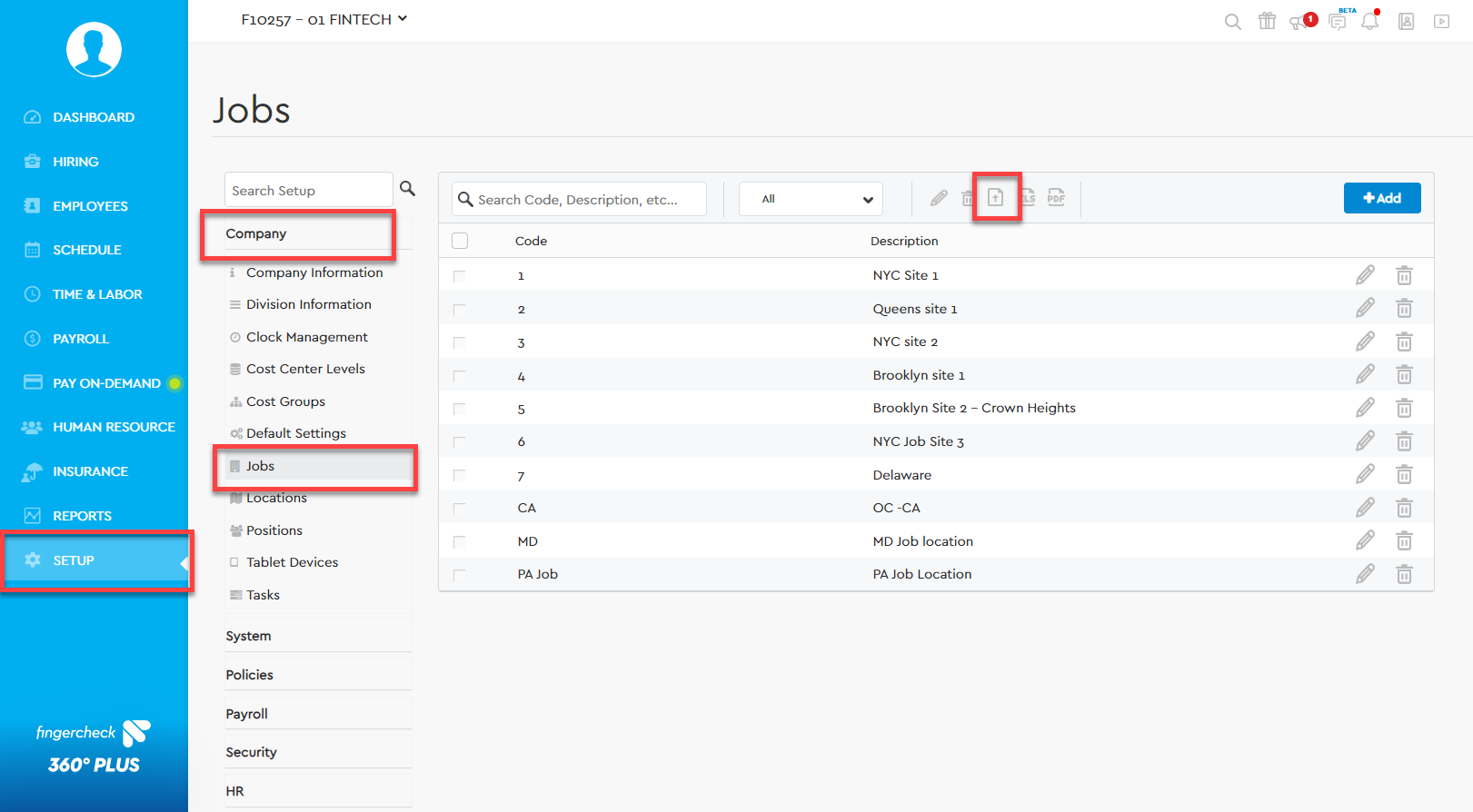
Task: Open the All filter dropdown
Action: (x=811, y=199)
